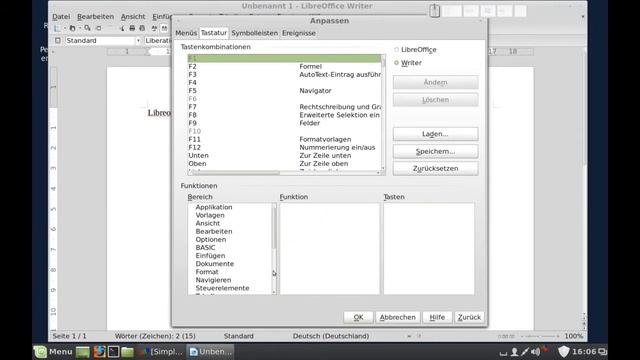
Task: Click the paragraph style icon left of Standard
Action: point(58,40)
